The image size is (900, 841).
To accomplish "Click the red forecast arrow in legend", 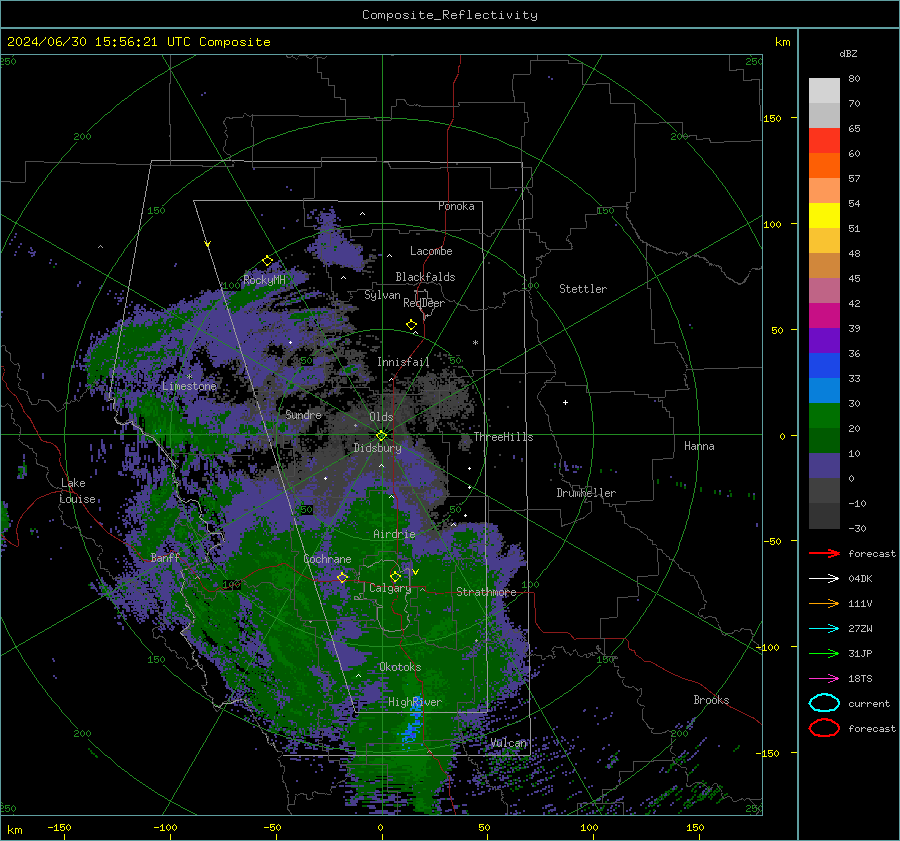I will pos(824,553).
